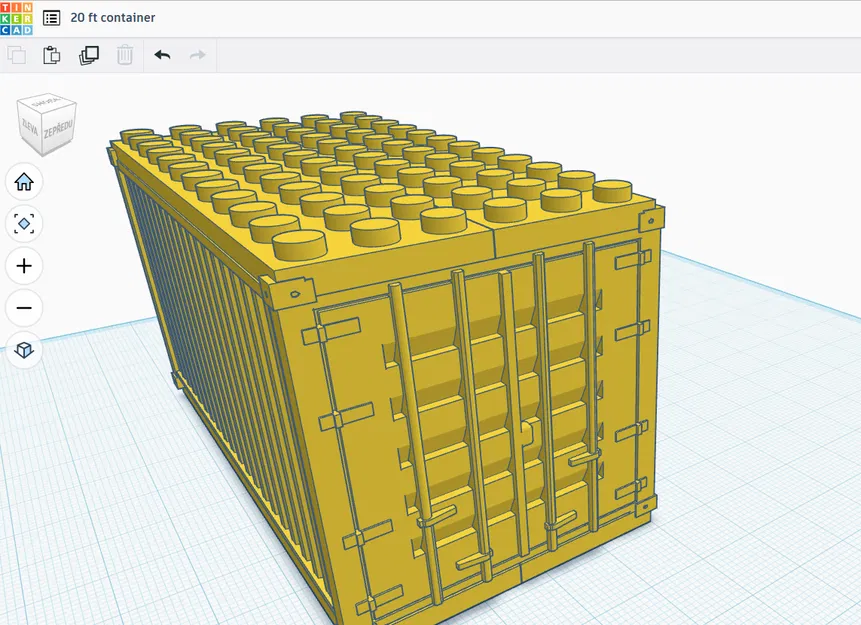This screenshot has width=861, height=625.
Task: Zoom out using the minus icon
Action: pos(24,309)
